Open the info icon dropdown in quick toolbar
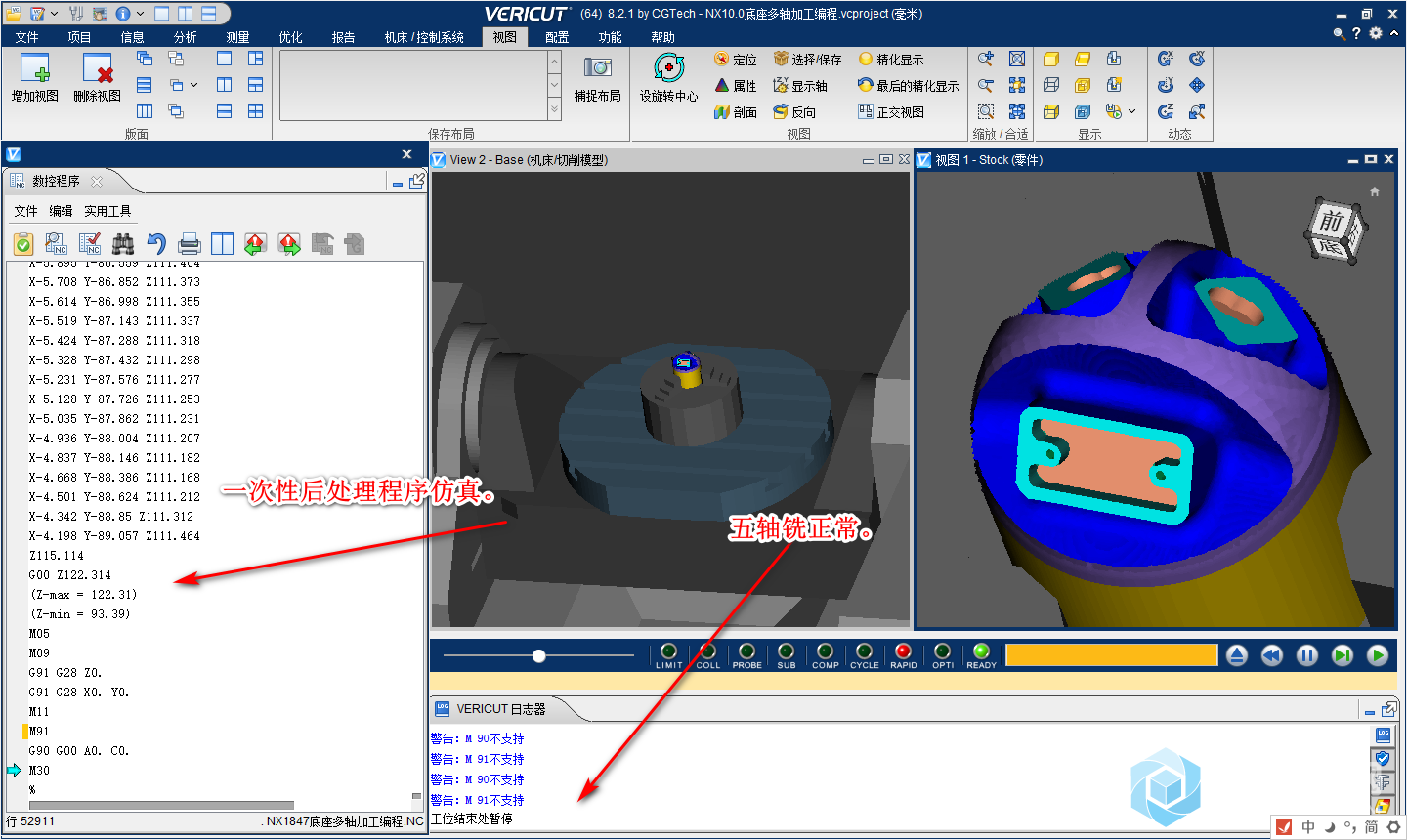1407x840 pixels. point(141,14)
